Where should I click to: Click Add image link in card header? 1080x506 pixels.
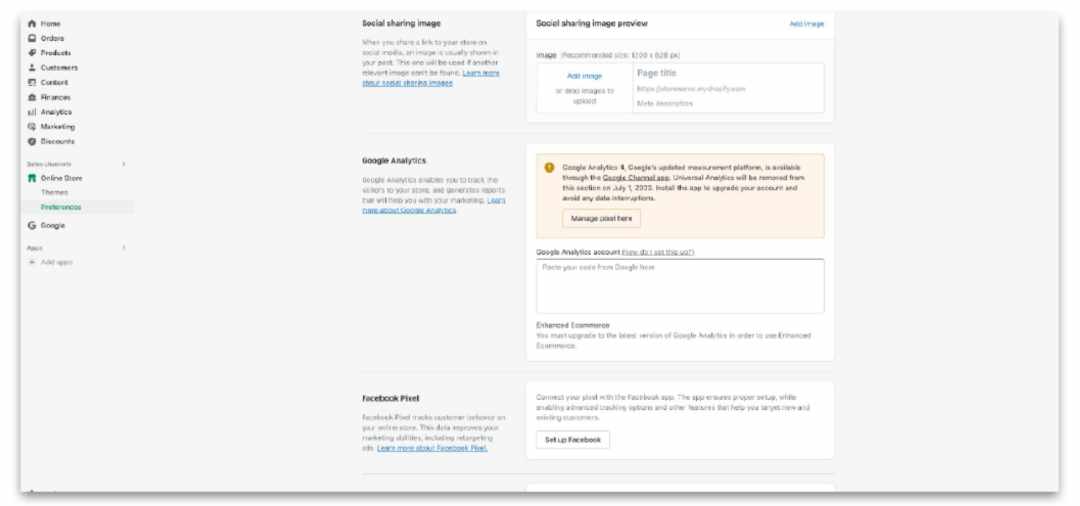(x=807, y=23)
